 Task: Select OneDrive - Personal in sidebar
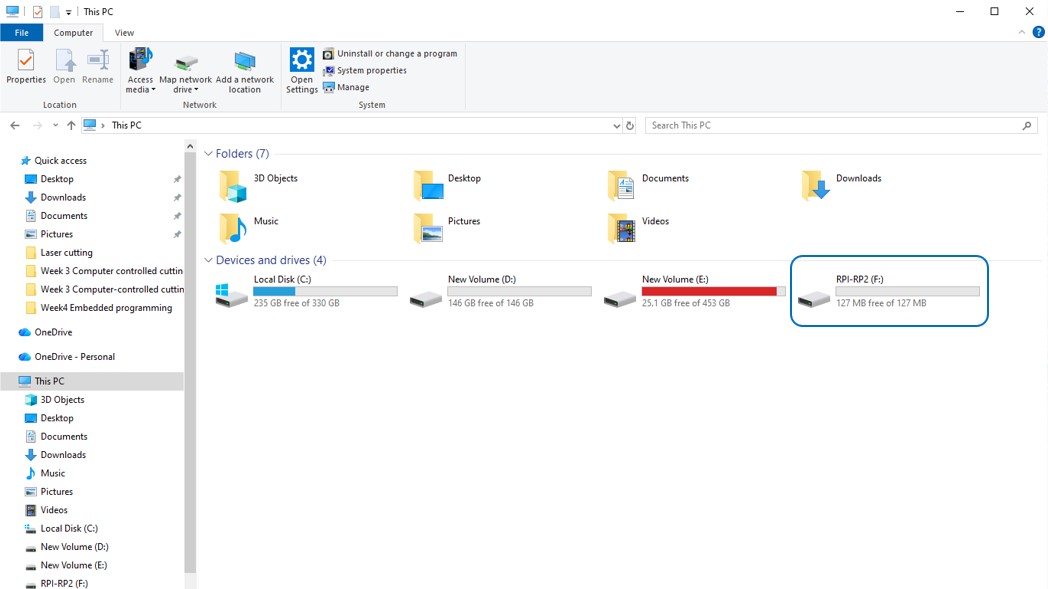click(74, 356)
